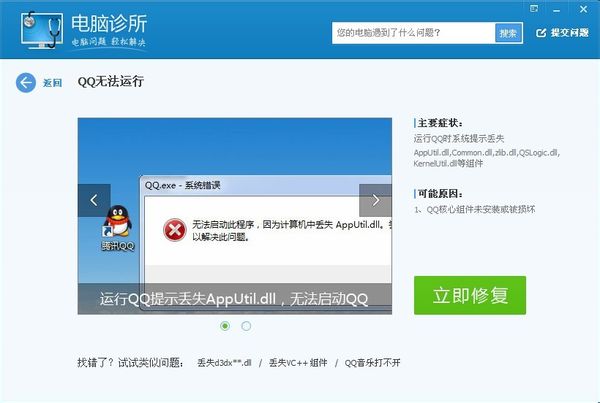The image size is (600, 403).
Task: Open the title bar menu icon beside minimize
Action: [x=534, y=9]
